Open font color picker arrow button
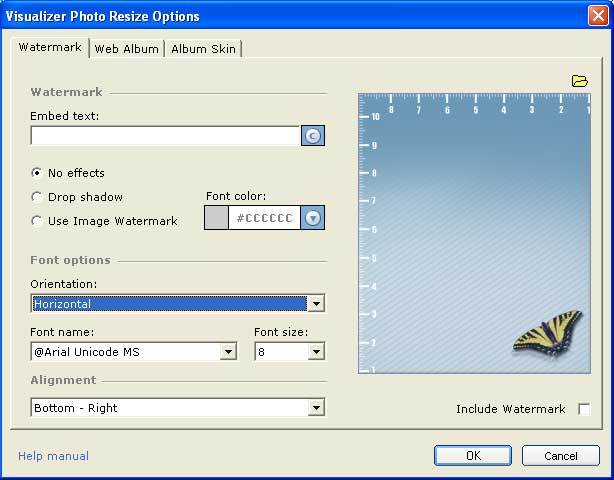 pyautogui.click(x=312, y=218)
